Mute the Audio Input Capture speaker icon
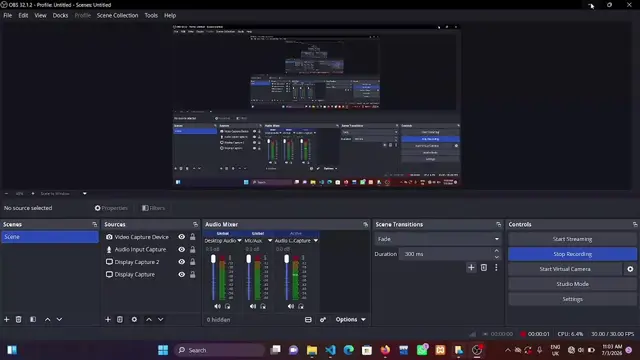 click(x=291, y=306)
